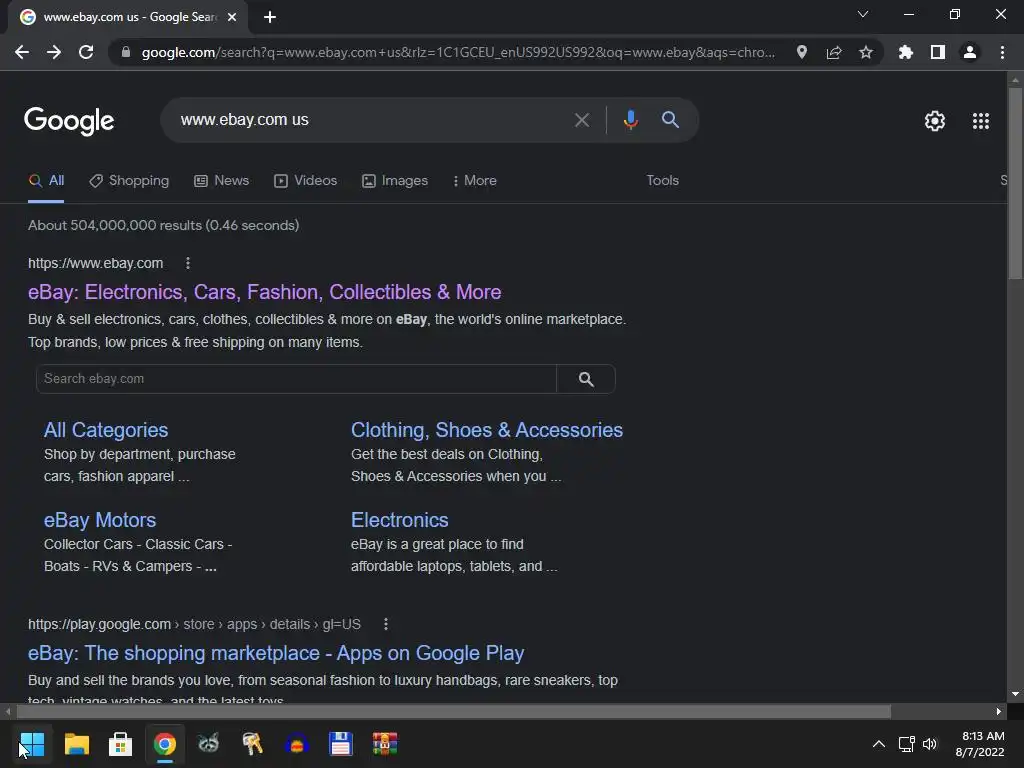Open the about-this-result menu for ebay.com
1024x768 pixels.
click(188, 263)
